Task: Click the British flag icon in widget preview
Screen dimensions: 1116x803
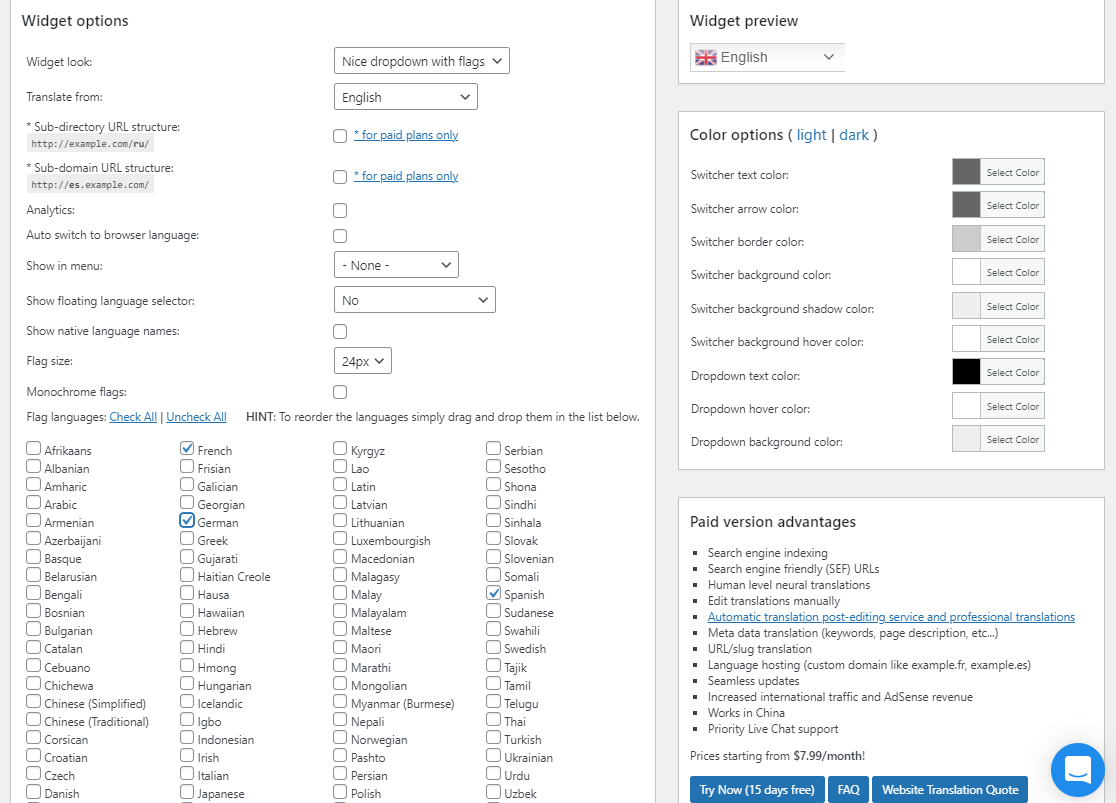Action: (705, 57)
